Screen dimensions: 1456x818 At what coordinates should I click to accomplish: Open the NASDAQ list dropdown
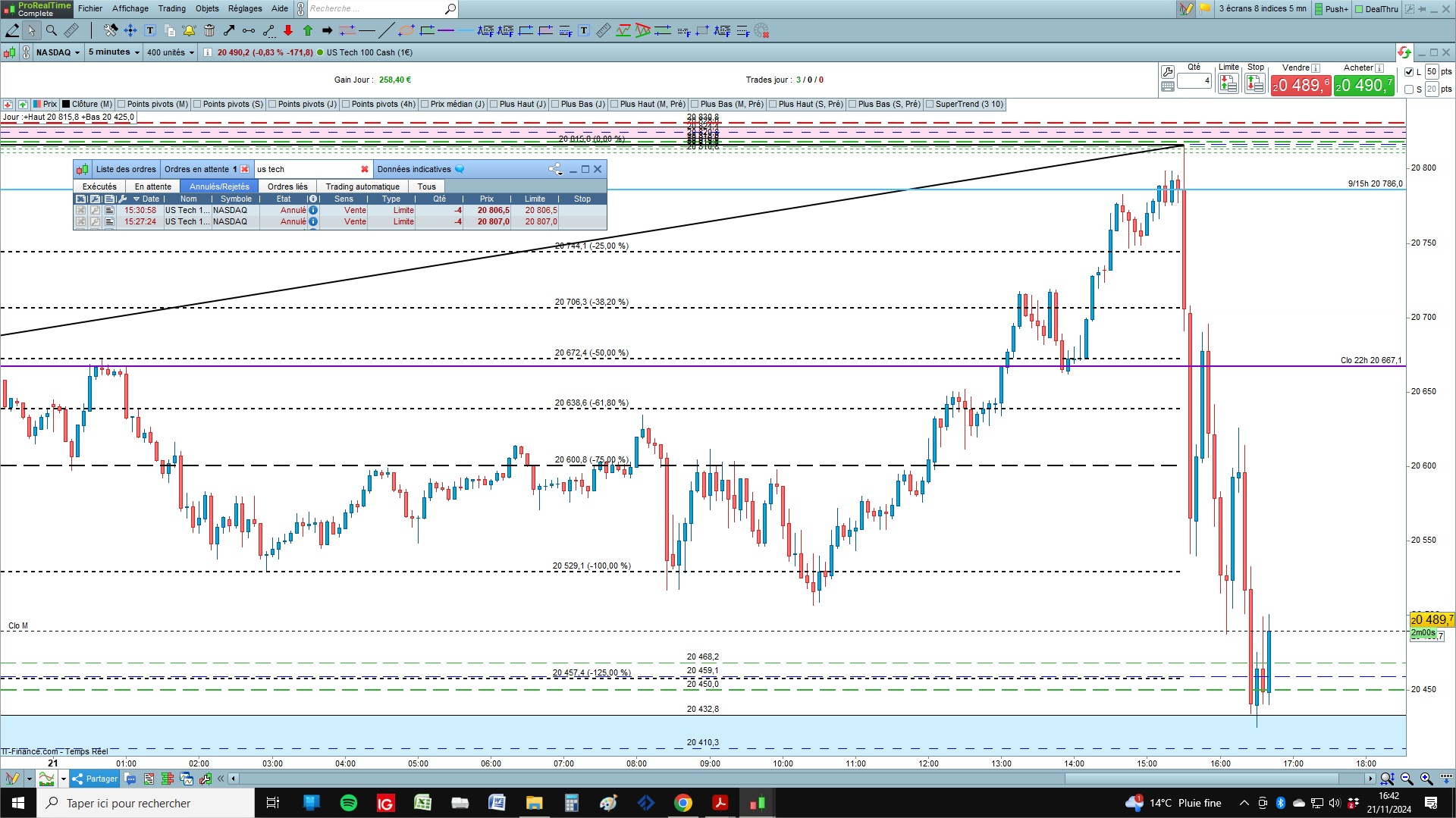coord(58,52)
